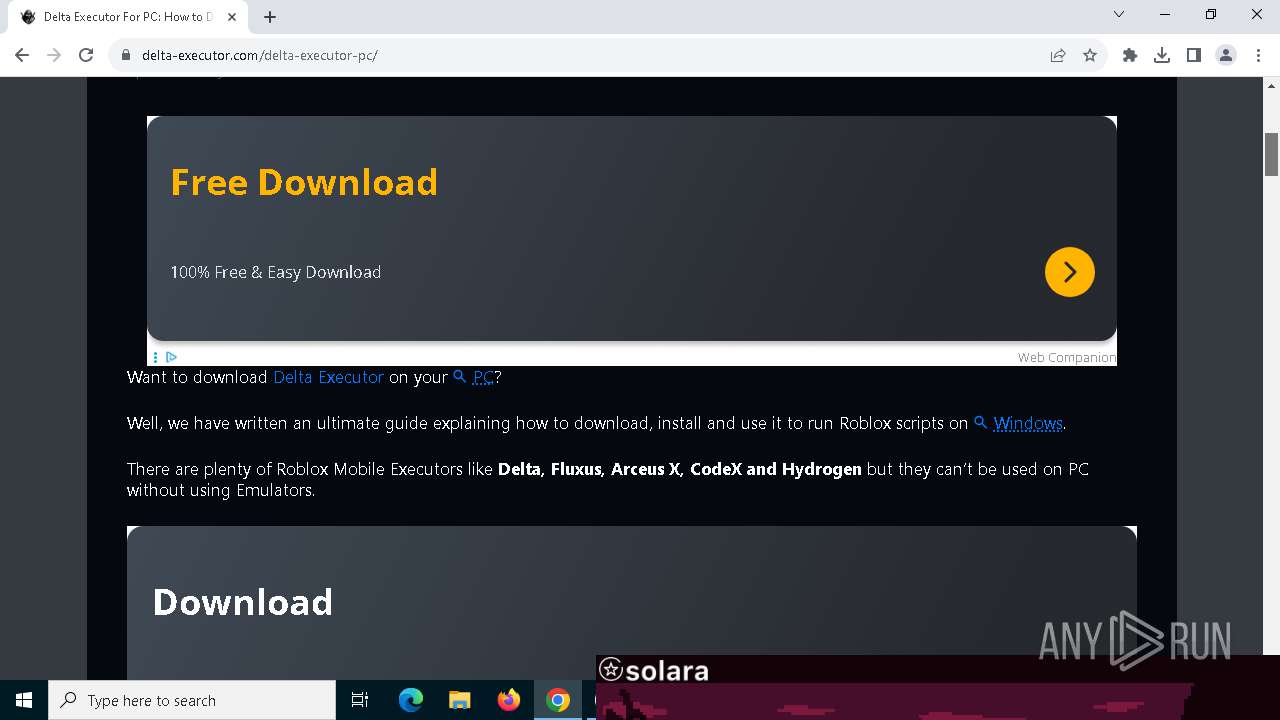
Task: Click the Windows search link
Action: (1028, 423)
